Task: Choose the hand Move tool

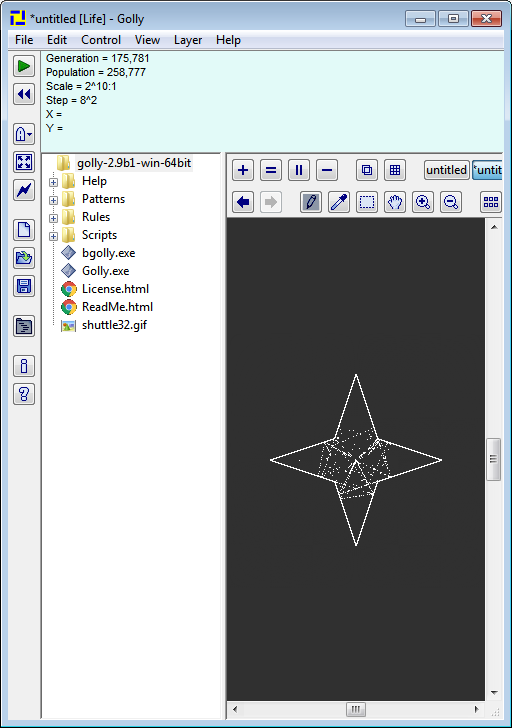Action: [x=395, y=202]
